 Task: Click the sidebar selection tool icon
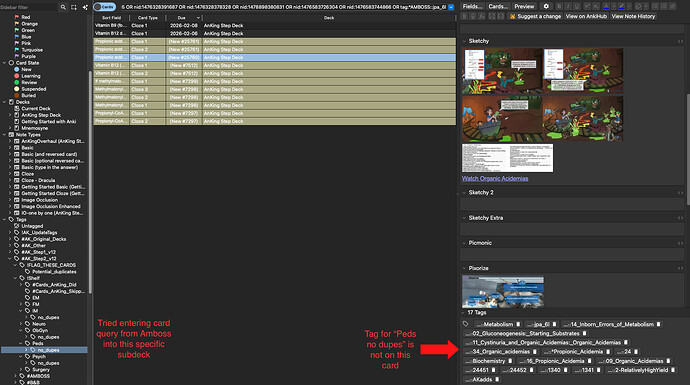74,7
